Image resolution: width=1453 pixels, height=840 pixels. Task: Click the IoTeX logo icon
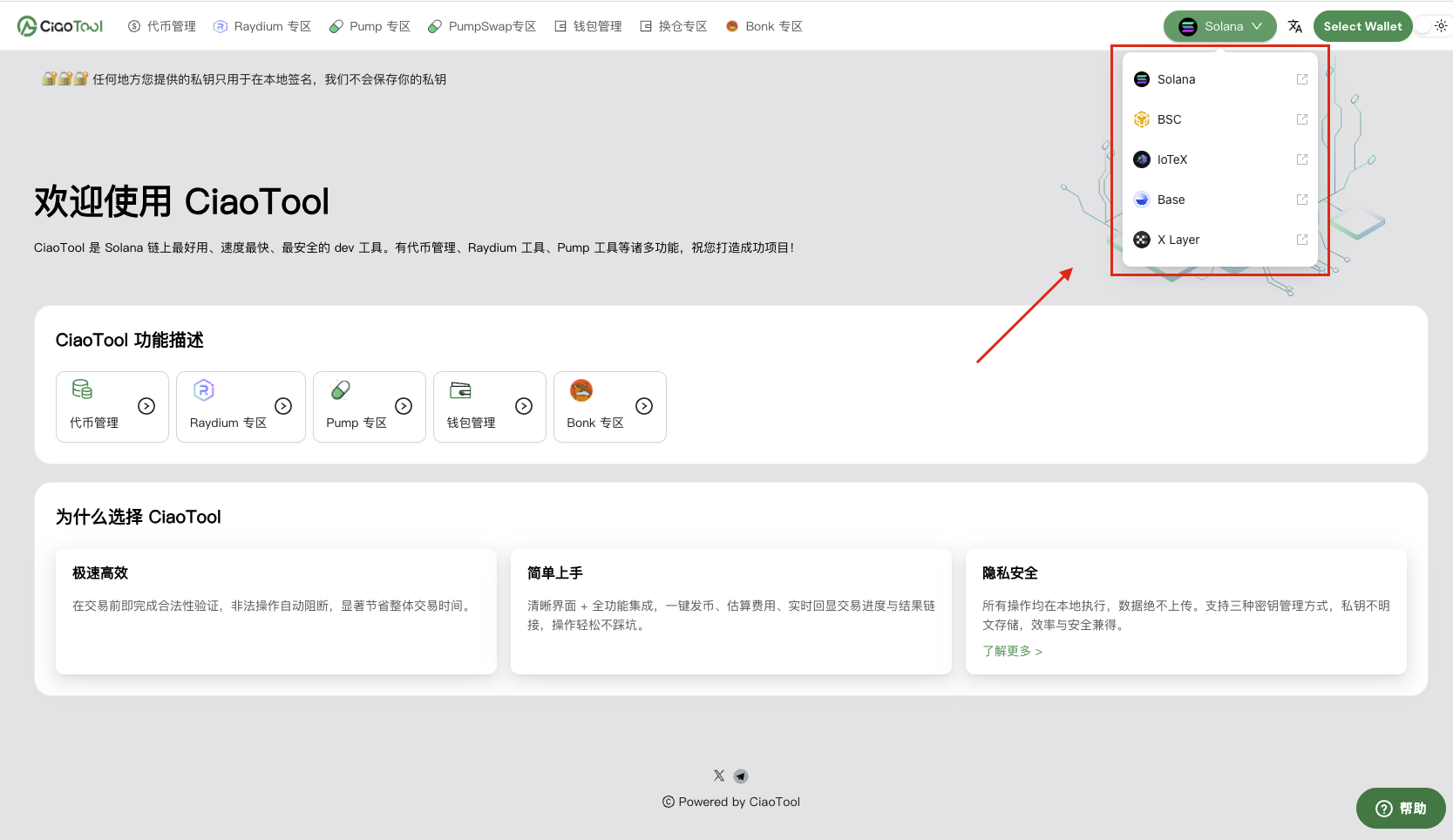pyautogui.click(x=1142, y=159)
